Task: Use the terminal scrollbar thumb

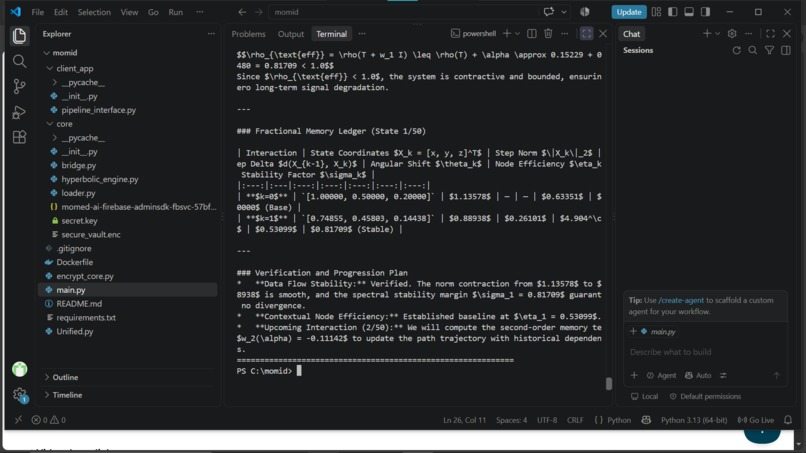Action: (x=609, y=384)
